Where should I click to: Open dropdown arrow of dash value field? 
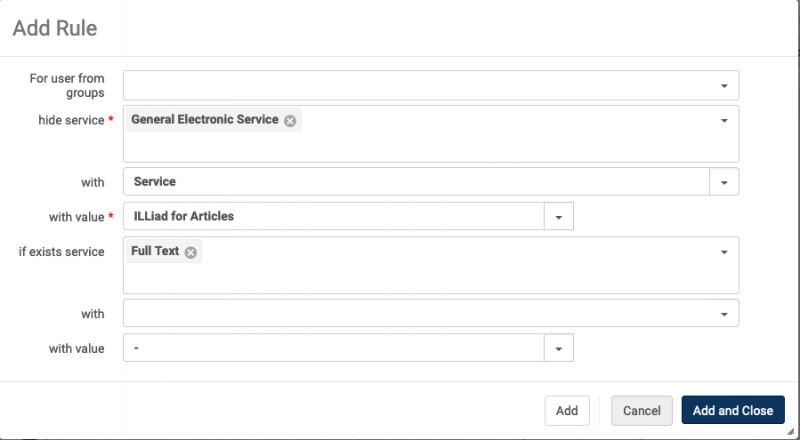pyautogui.click(x=559, y=349)
